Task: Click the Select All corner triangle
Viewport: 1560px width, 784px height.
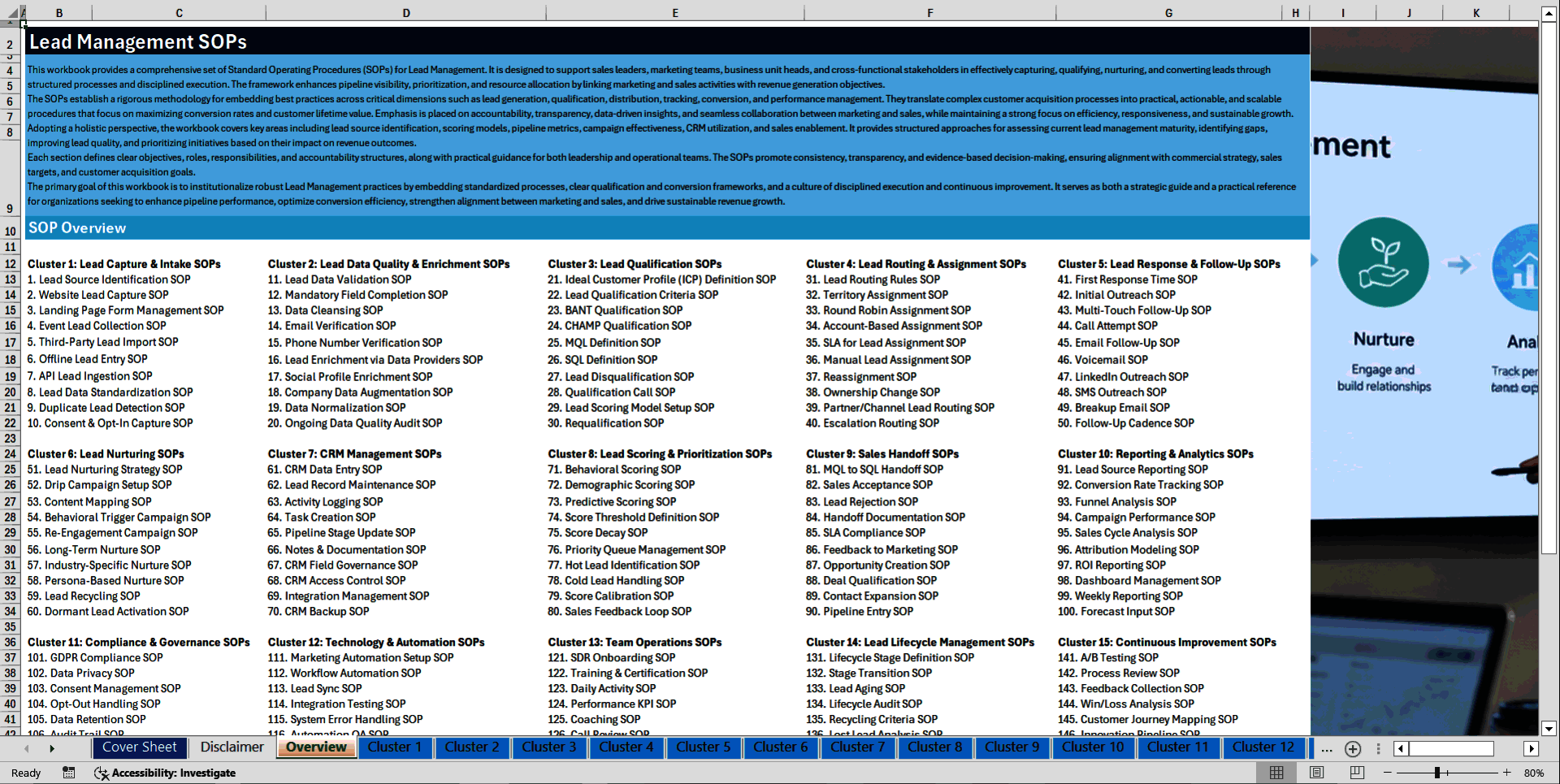Action: (x=13, y=12)
